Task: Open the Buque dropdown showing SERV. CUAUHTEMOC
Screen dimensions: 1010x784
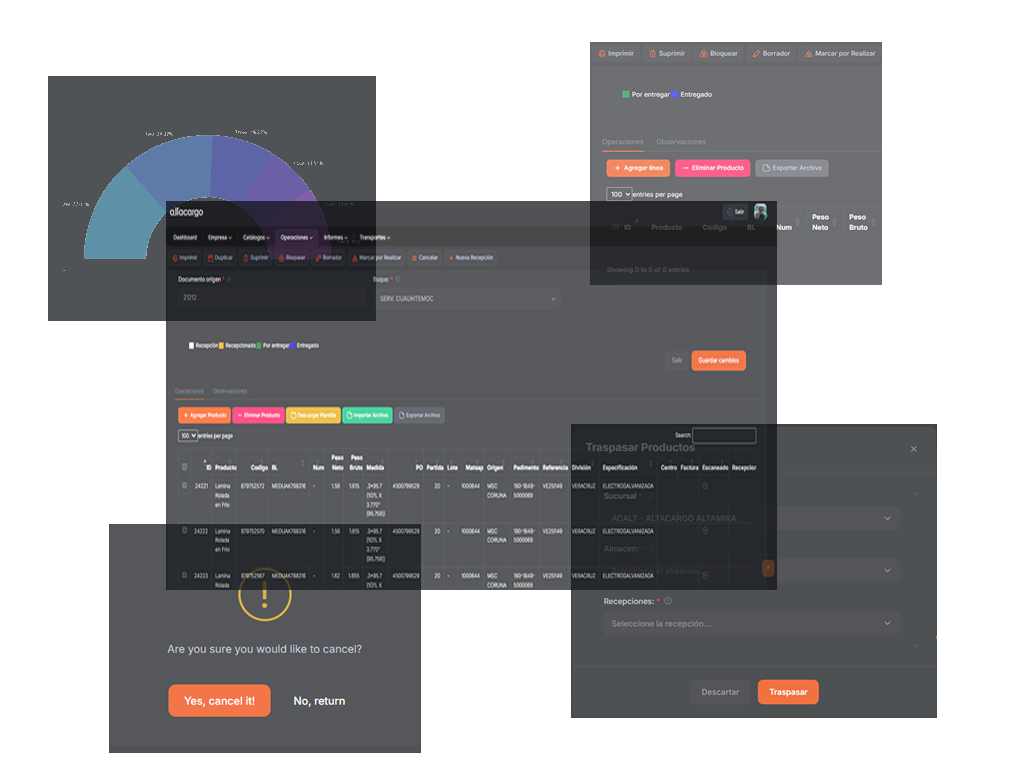Action: click(x=466, y=299)
